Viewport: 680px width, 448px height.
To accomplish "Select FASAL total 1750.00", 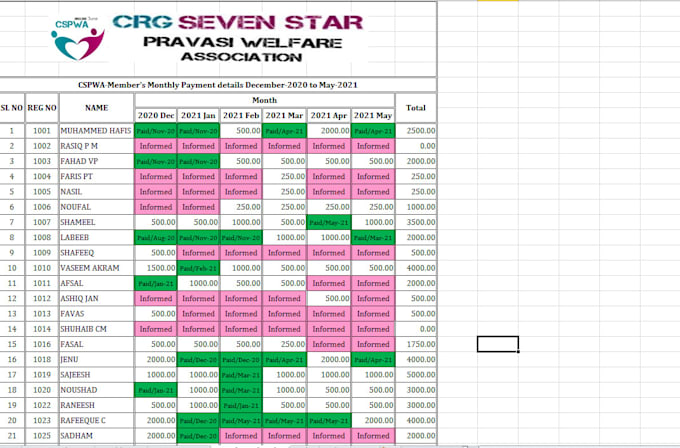I will click(x=416, y=344).
